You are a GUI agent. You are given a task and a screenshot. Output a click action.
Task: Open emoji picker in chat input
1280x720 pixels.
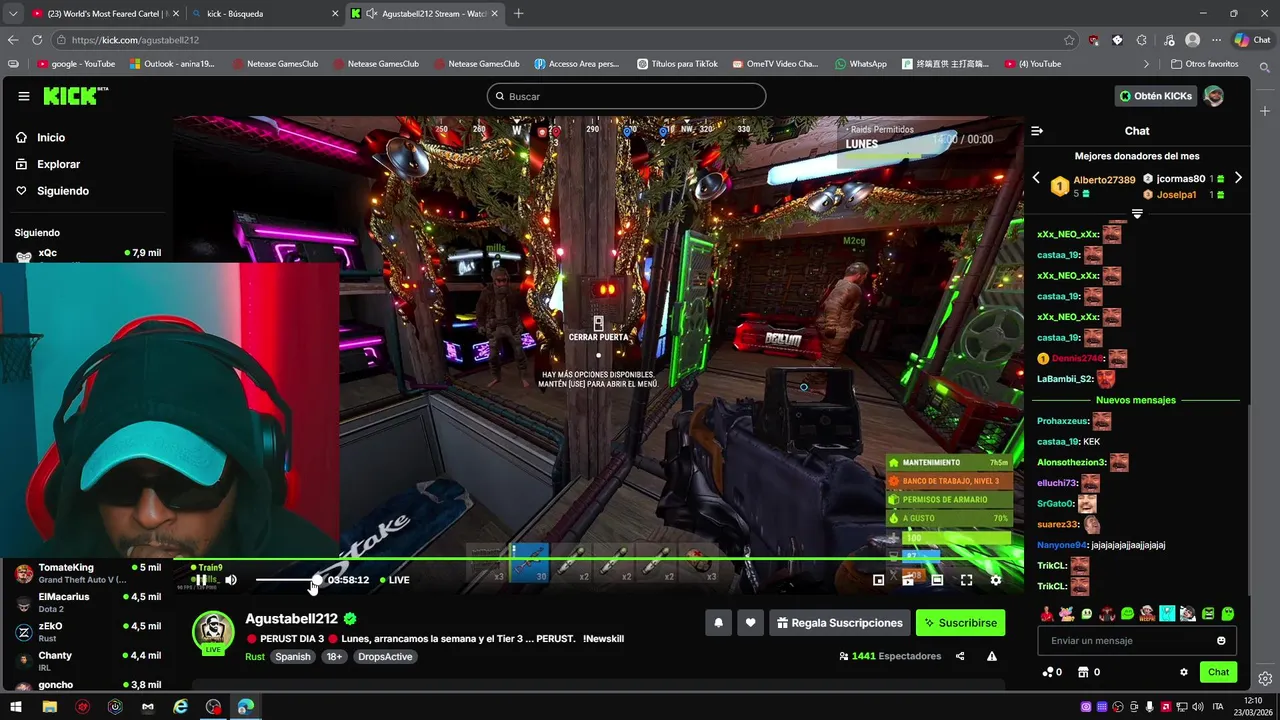1221,641
